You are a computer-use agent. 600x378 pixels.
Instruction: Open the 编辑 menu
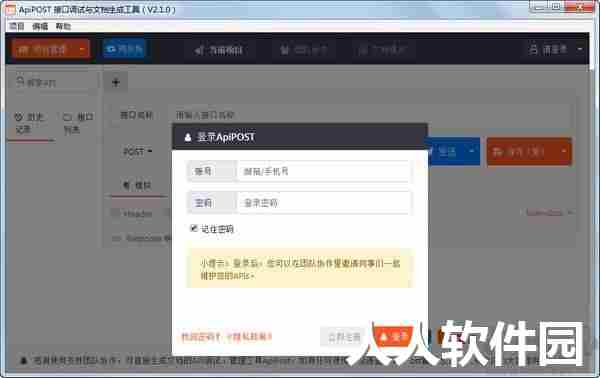[40, 26]
